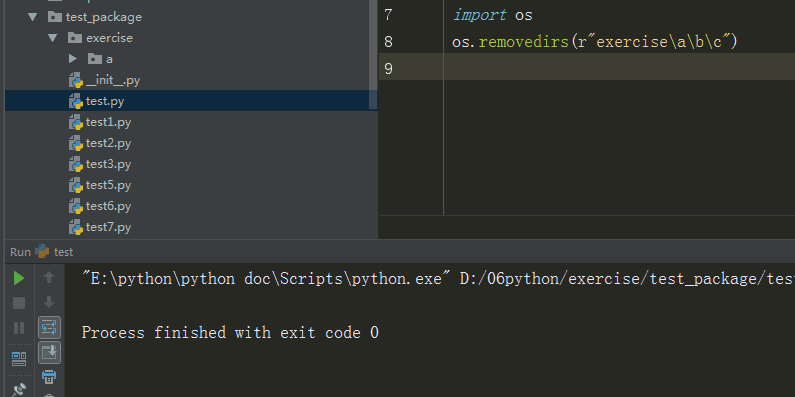The width and height of the screenshot is (795, 397).
Task: Expand folder a with its arrow
Action: point(73,59)
